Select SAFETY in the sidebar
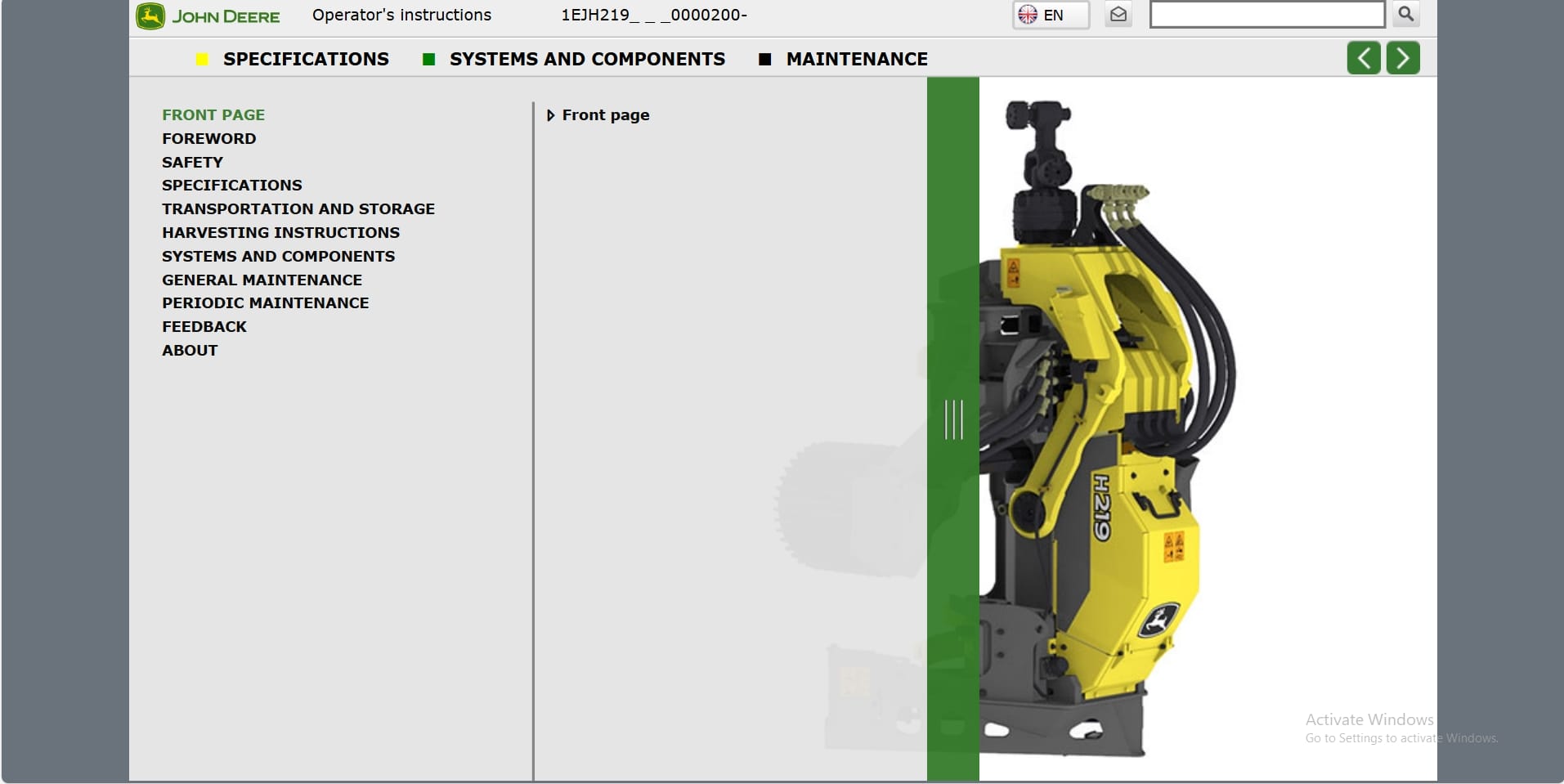This screenshot has height=784, width=1564. pos(192,162)
